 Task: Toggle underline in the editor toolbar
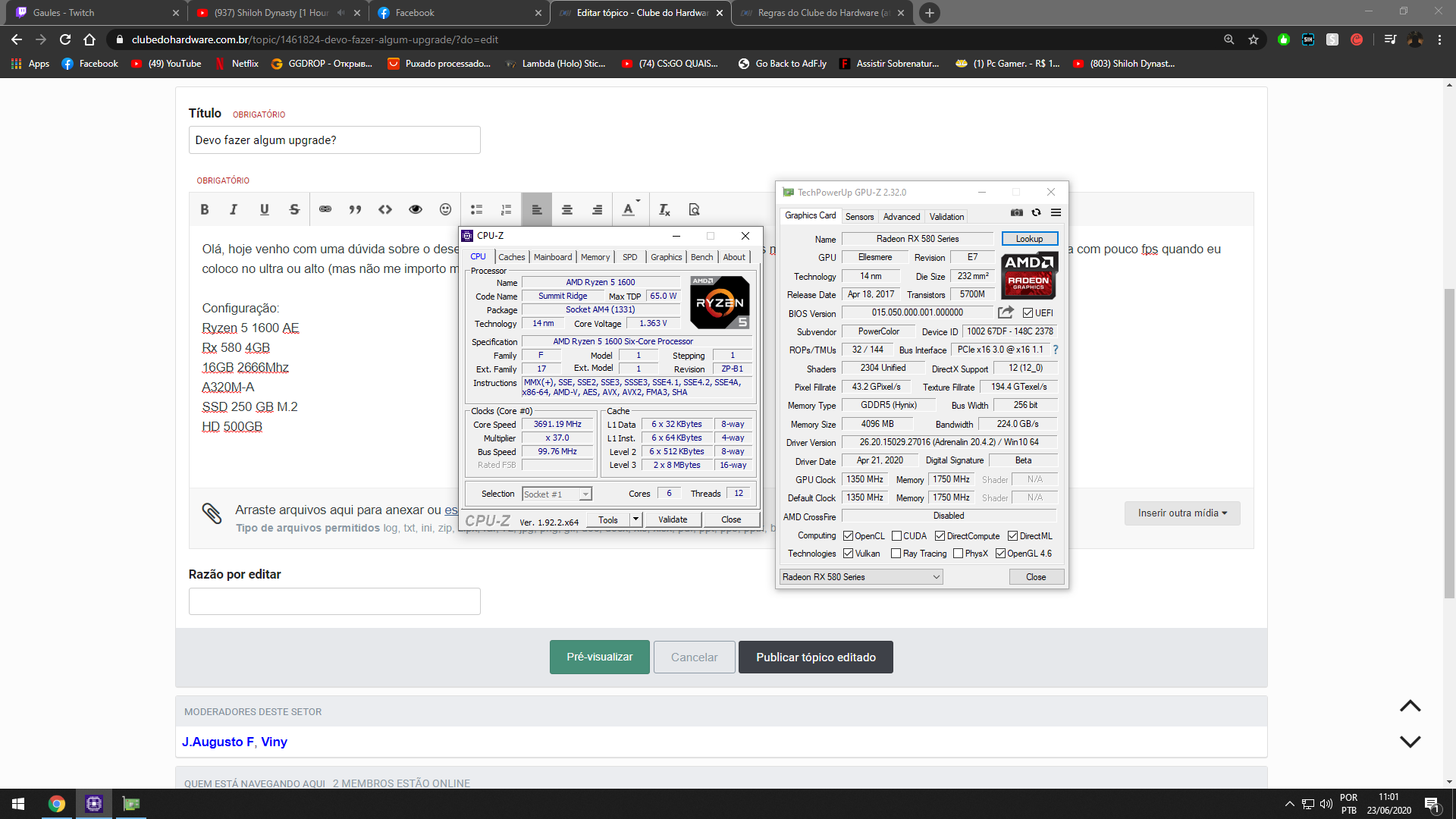click(x=264, y=209)
